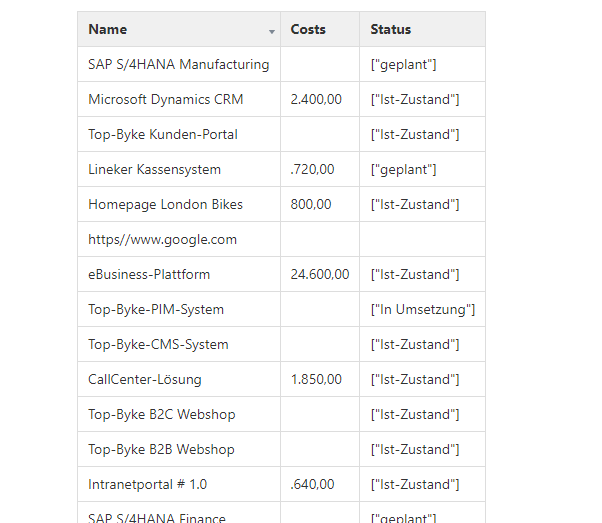
Task: Open the Microsoft Dynamics CRM entry
Action: [x=165, y=99]
